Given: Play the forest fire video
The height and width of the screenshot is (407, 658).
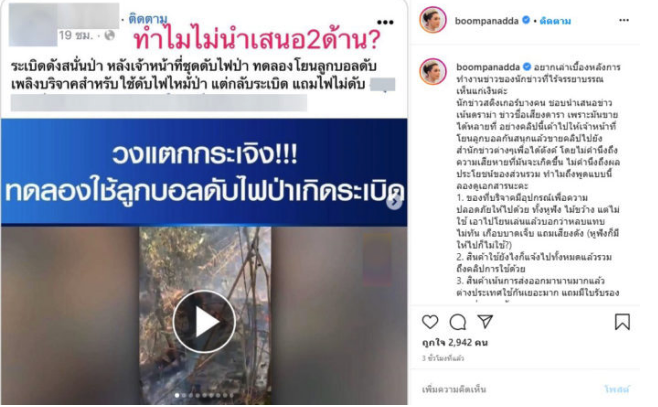Looking at the screenshot, I should click(x=204, y=321).
